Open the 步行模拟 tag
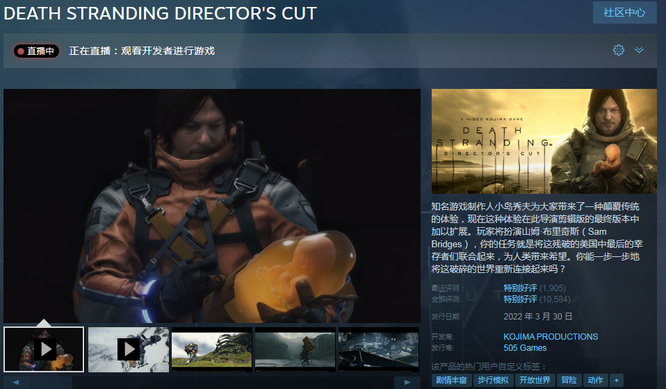The height and width of the screenshot is (389, 666). (493, 380)
